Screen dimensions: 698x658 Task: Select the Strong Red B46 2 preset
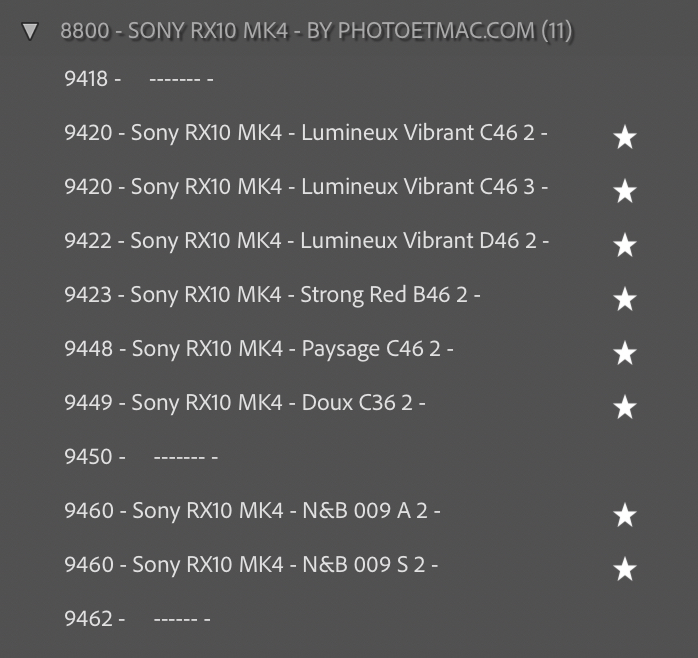tap(272, 294)
